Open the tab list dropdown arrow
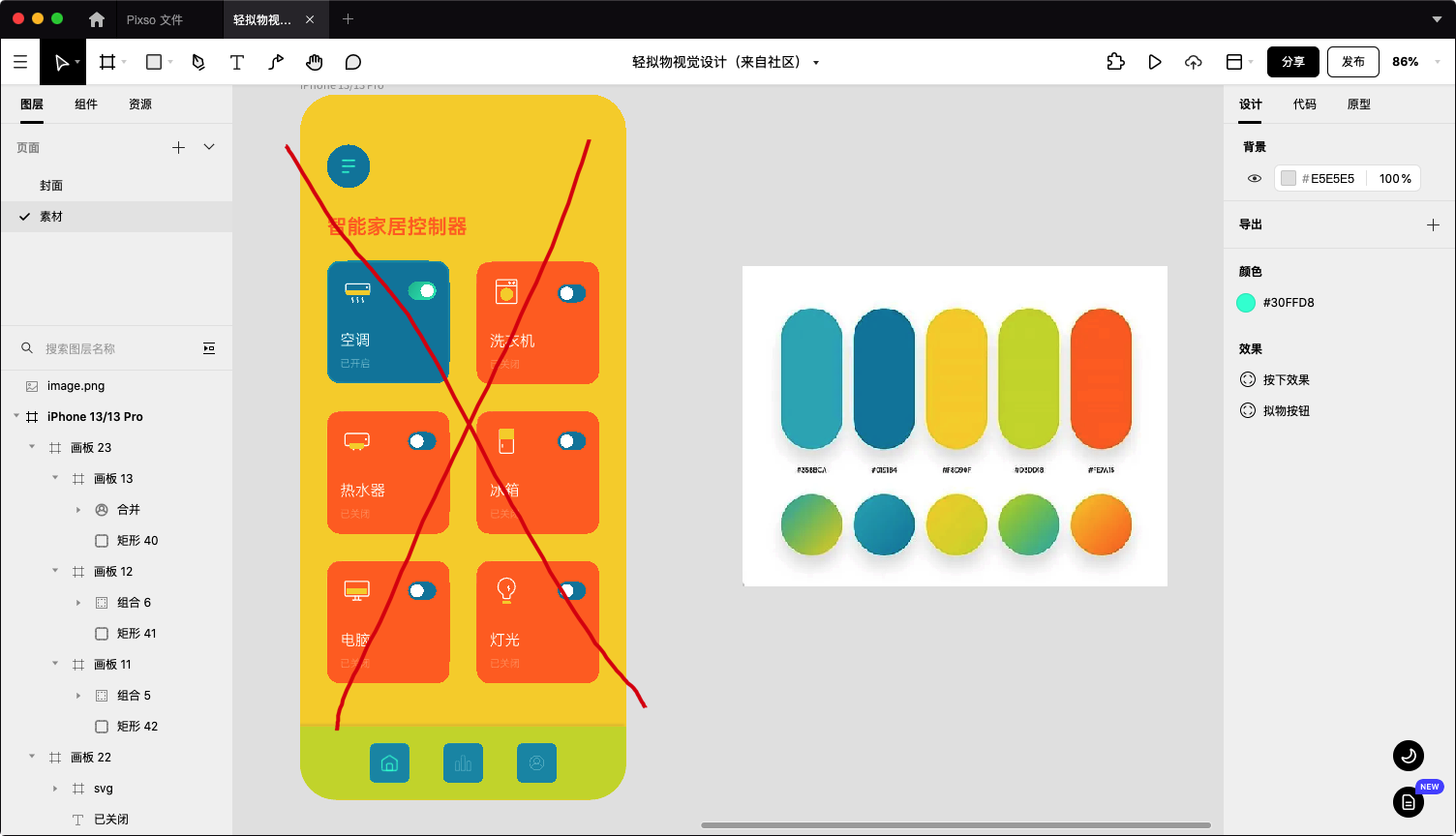 [1437, 19]
